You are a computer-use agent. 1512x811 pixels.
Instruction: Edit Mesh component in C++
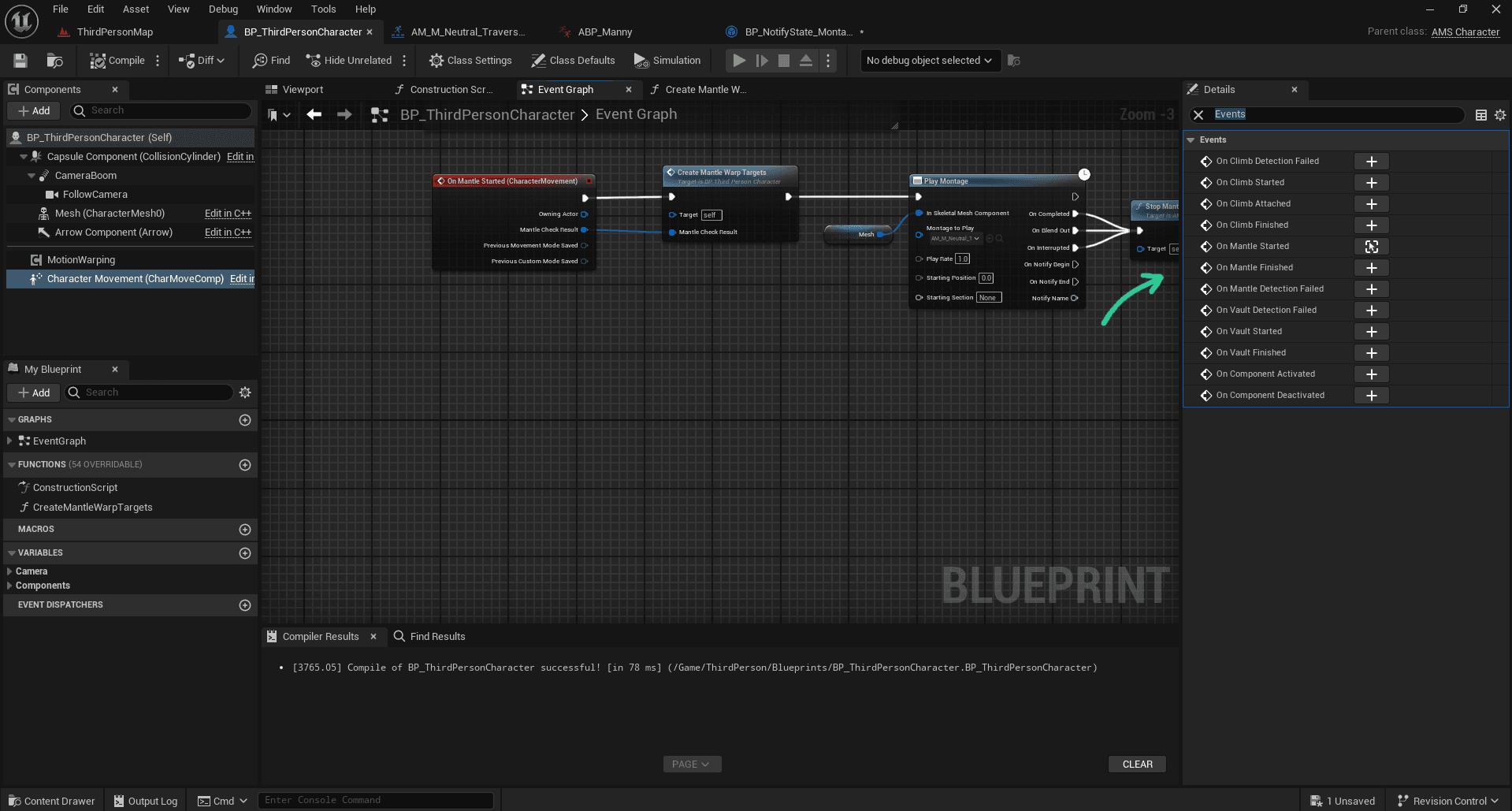pyautogui.click(x=228, y=214)
